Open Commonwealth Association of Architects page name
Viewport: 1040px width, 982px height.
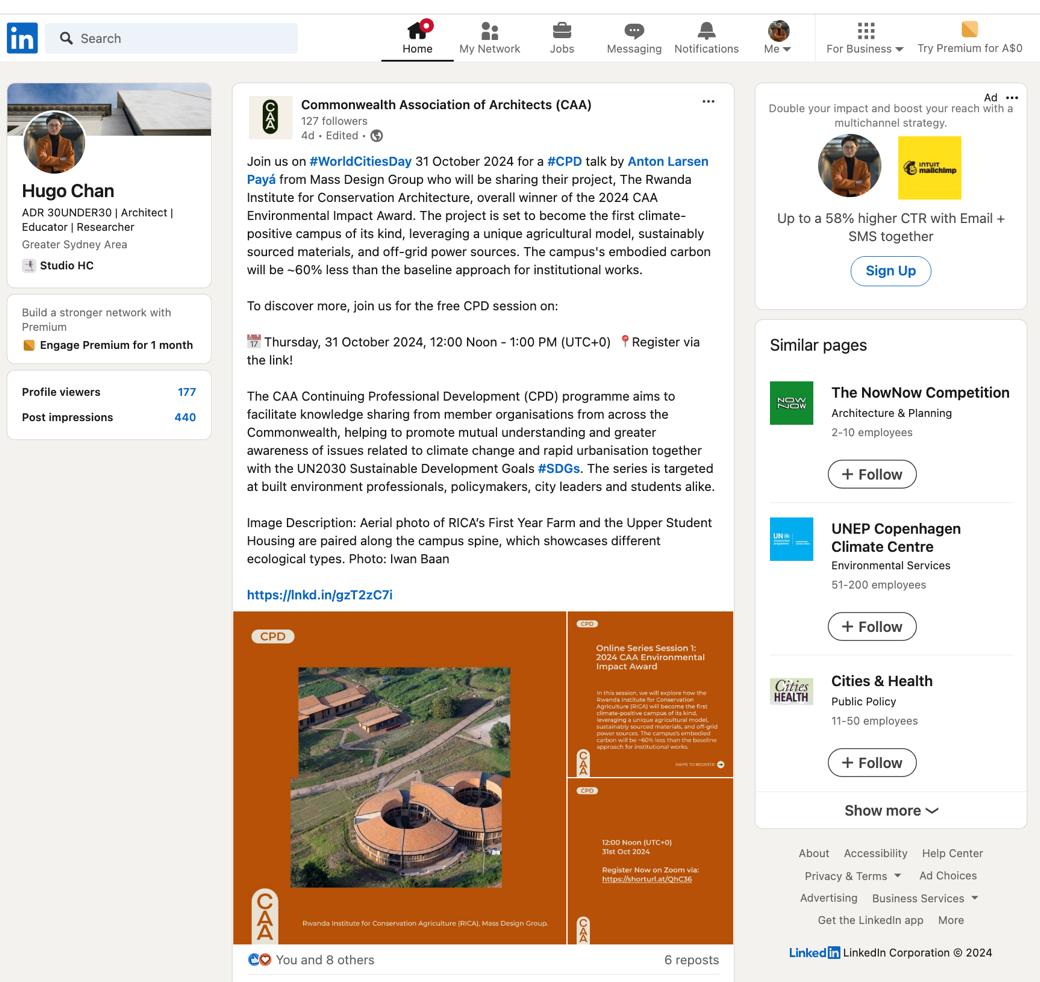[446, 105]
